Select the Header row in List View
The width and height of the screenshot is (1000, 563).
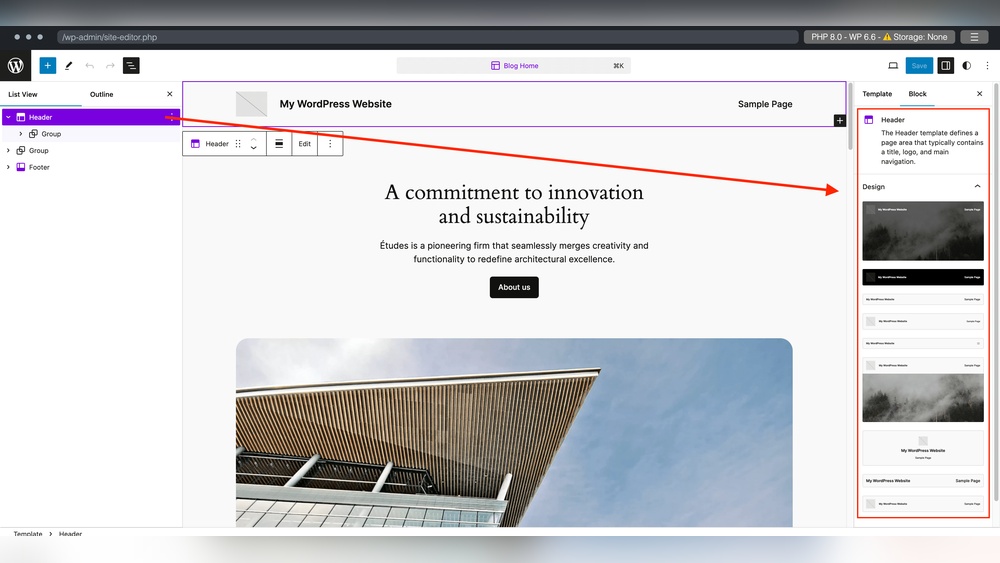[x=91, y=117]
